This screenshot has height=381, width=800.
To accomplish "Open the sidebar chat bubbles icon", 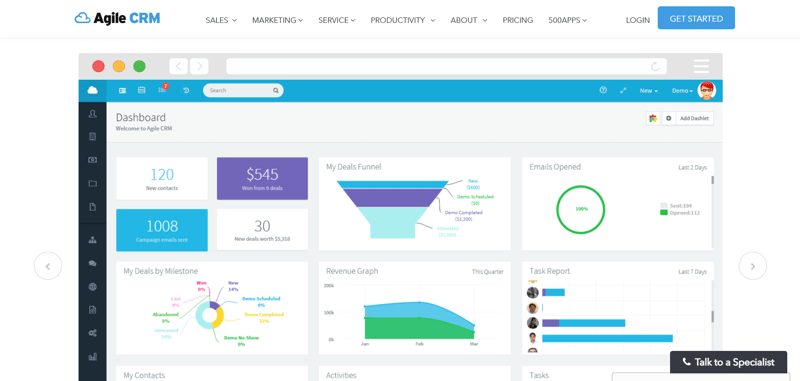I will click(92, 264).
